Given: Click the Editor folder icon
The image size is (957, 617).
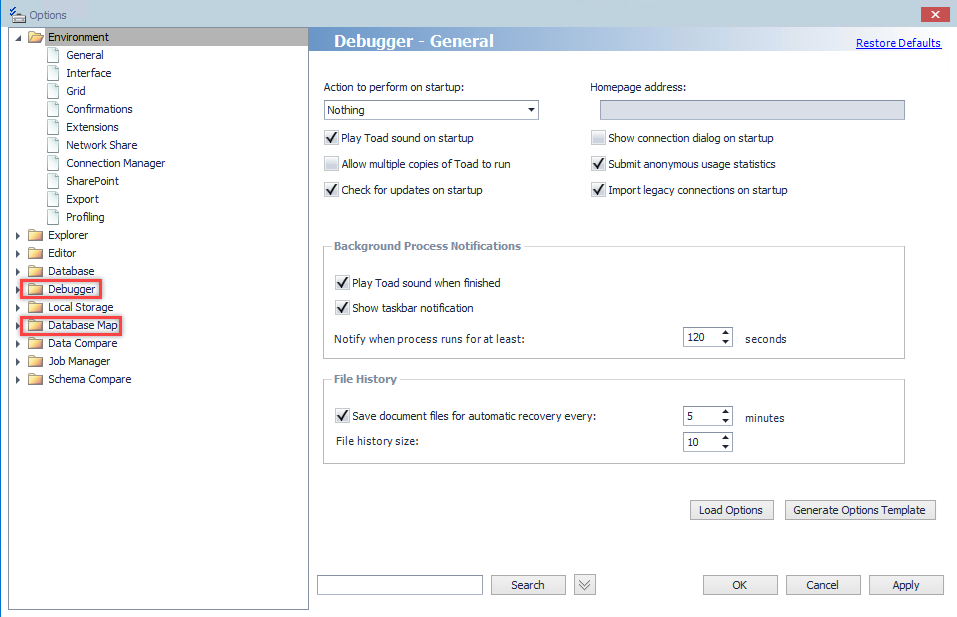Looking at the screenshot, I should (x=36, y=253).
